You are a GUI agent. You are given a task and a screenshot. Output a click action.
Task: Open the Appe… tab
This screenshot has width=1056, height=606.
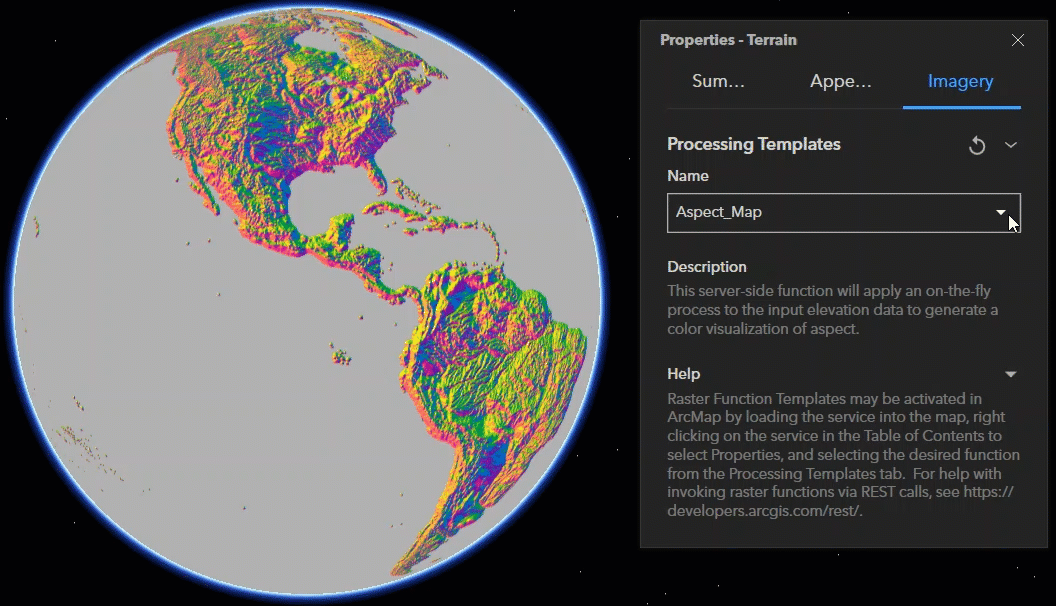840,81
